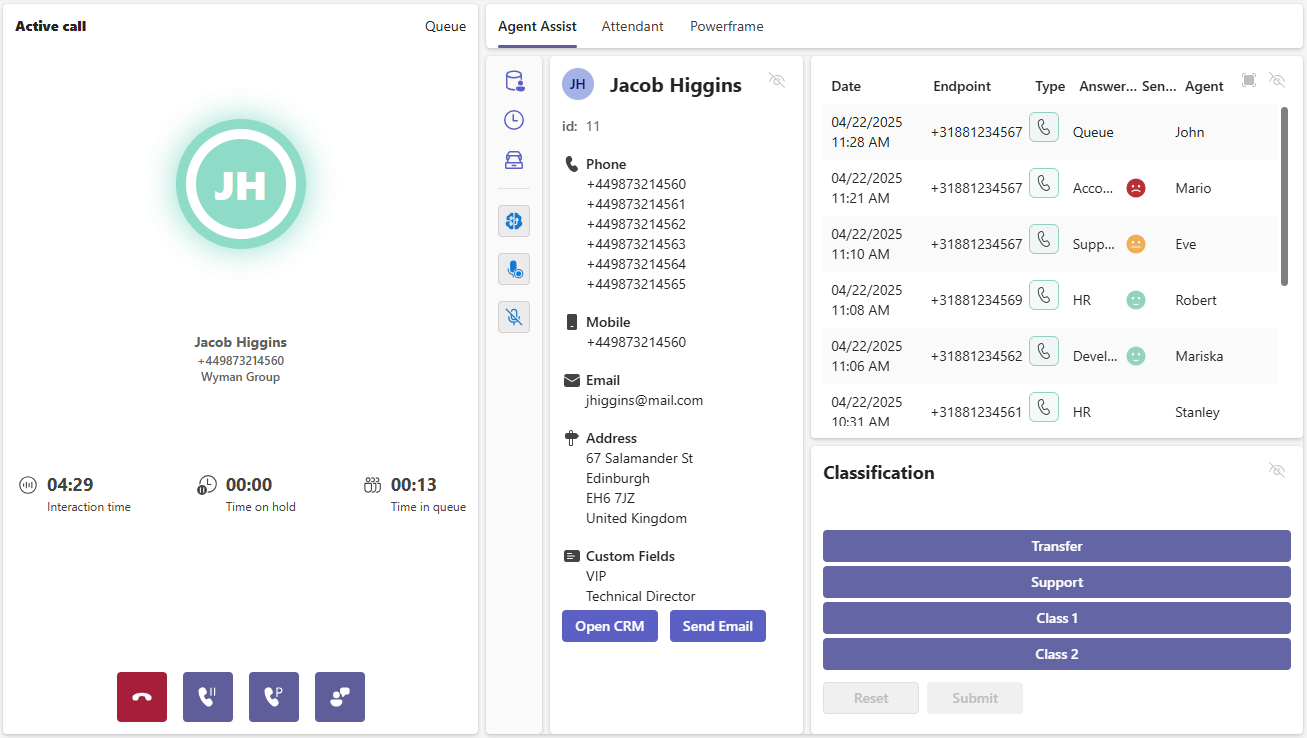Open the call history clock icon
Image resolution: width=1307 pixels, height=738 pixels.
point(514,120)
